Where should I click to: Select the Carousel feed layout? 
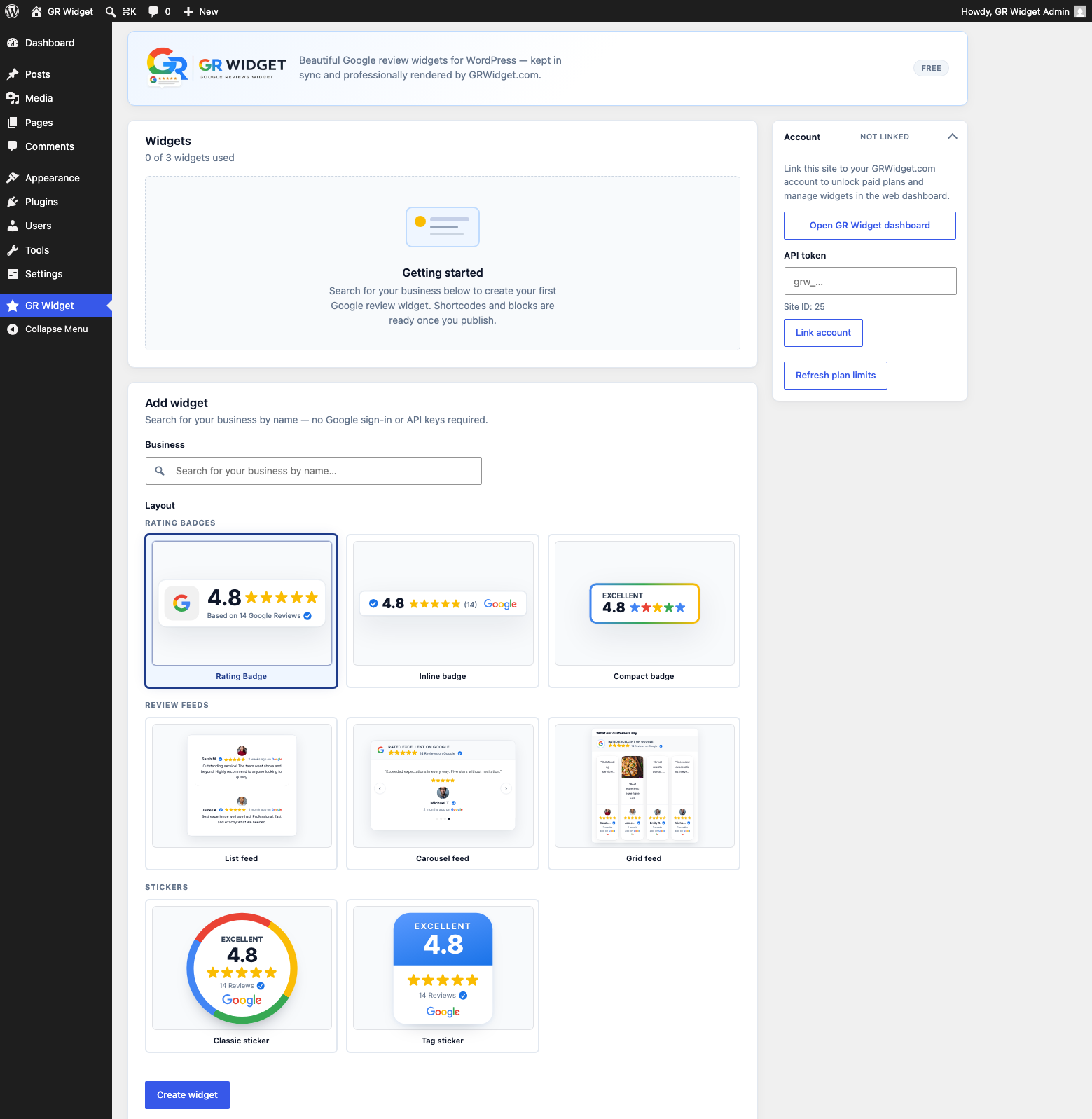[443, 793]
